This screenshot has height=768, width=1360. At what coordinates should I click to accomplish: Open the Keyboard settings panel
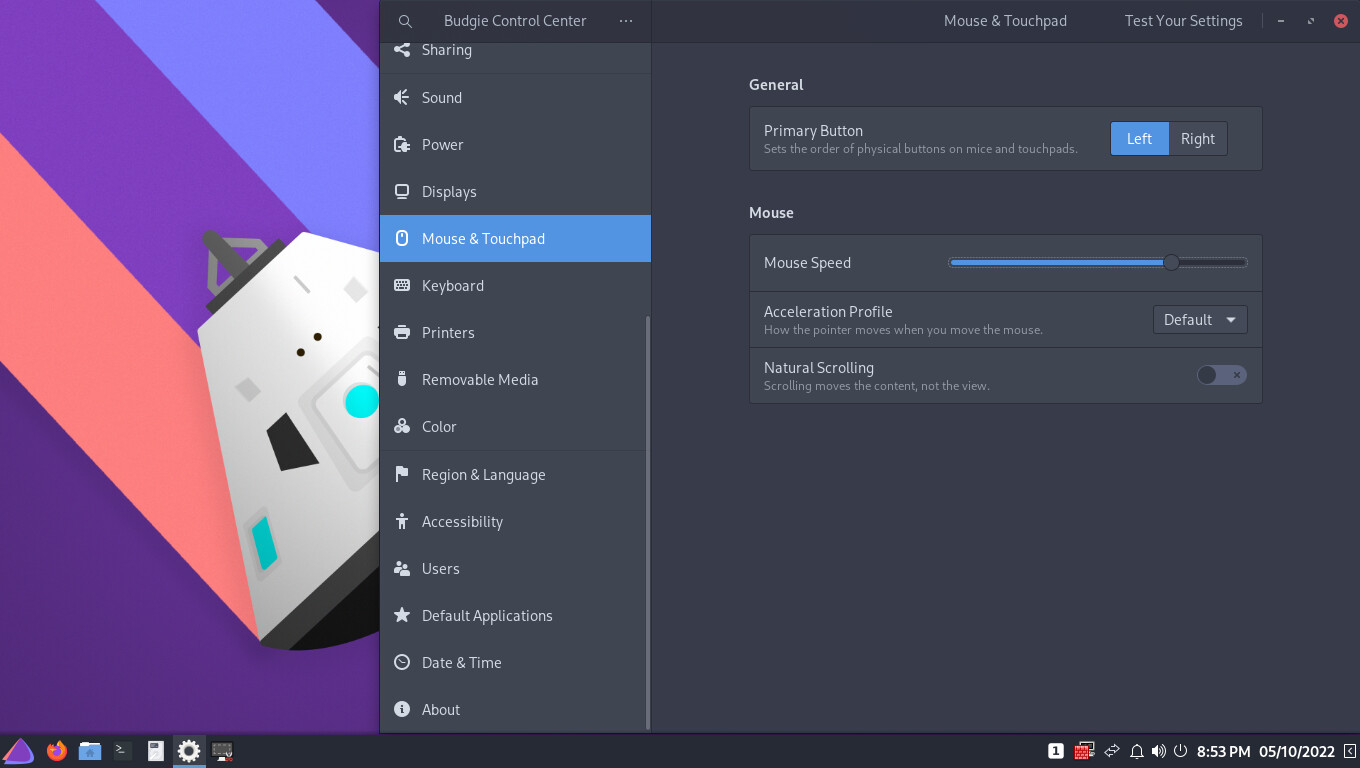pos(453,285)
